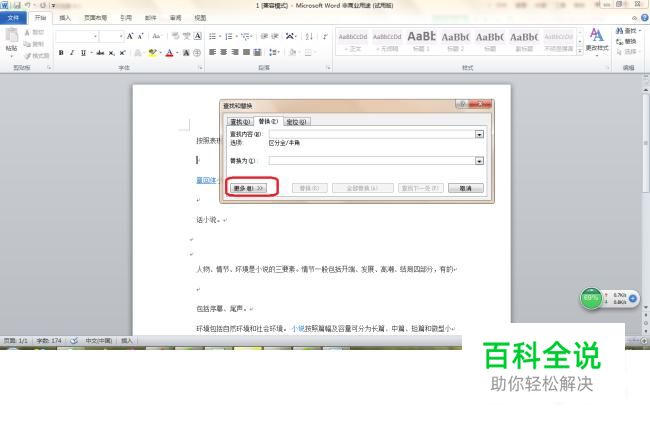650x427 pixels.
Task: Switch to the Insert (插入) ribbon tab
Action: pos(65,18)
